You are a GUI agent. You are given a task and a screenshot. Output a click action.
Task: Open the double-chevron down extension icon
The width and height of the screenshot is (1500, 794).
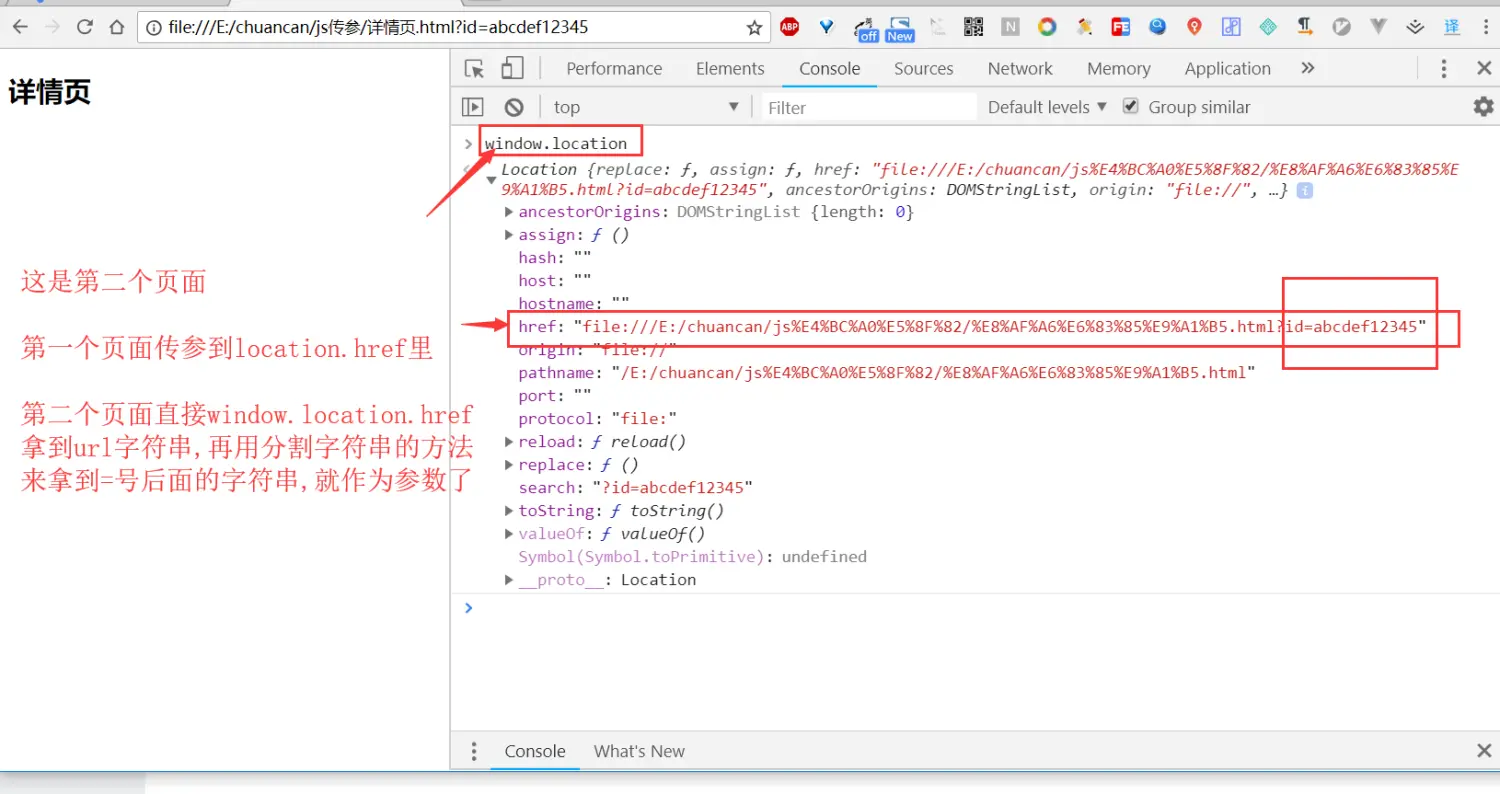(x=1415, y=27)
